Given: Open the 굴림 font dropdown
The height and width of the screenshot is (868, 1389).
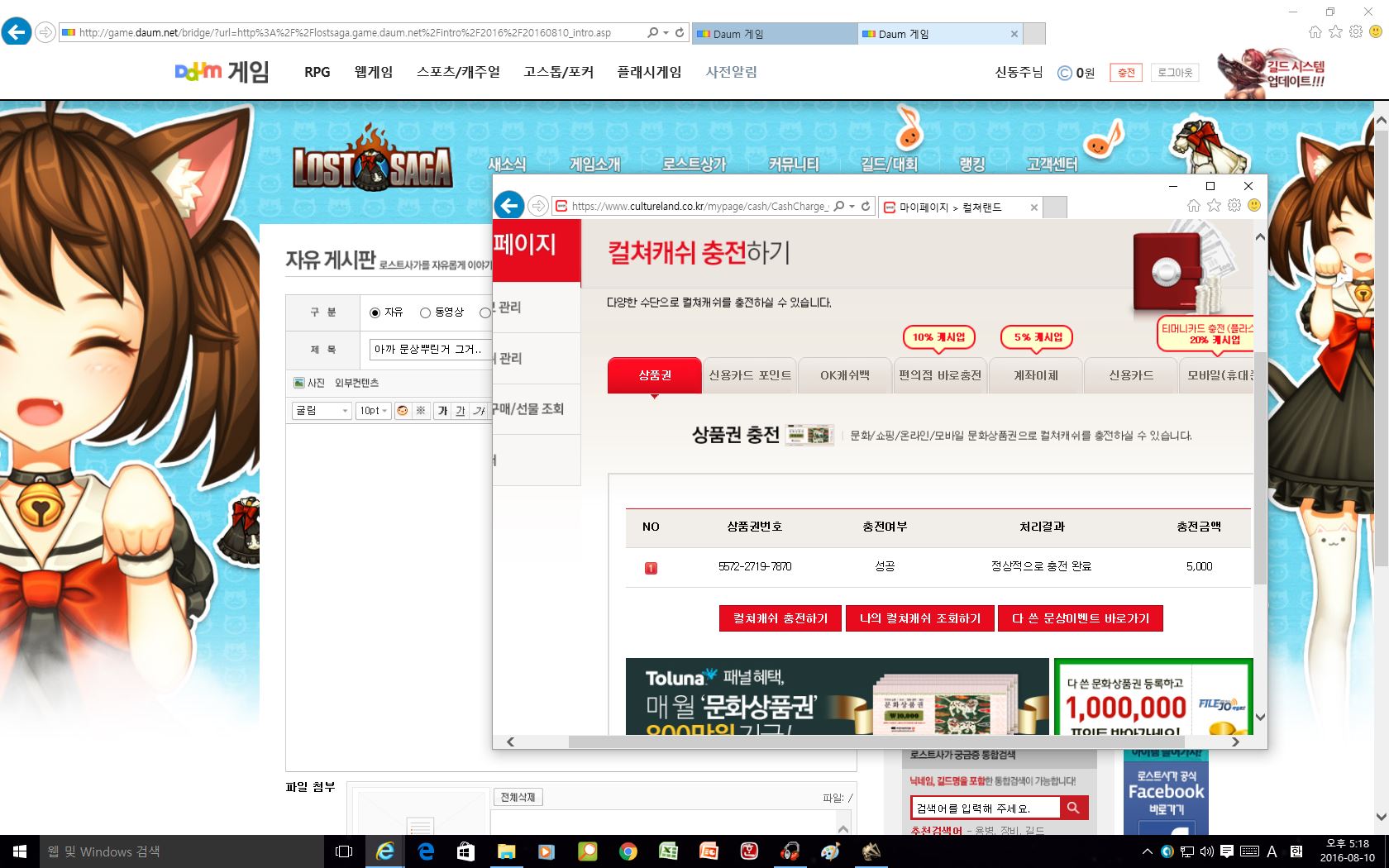Looking at the screenshot, I should point(322,410).
